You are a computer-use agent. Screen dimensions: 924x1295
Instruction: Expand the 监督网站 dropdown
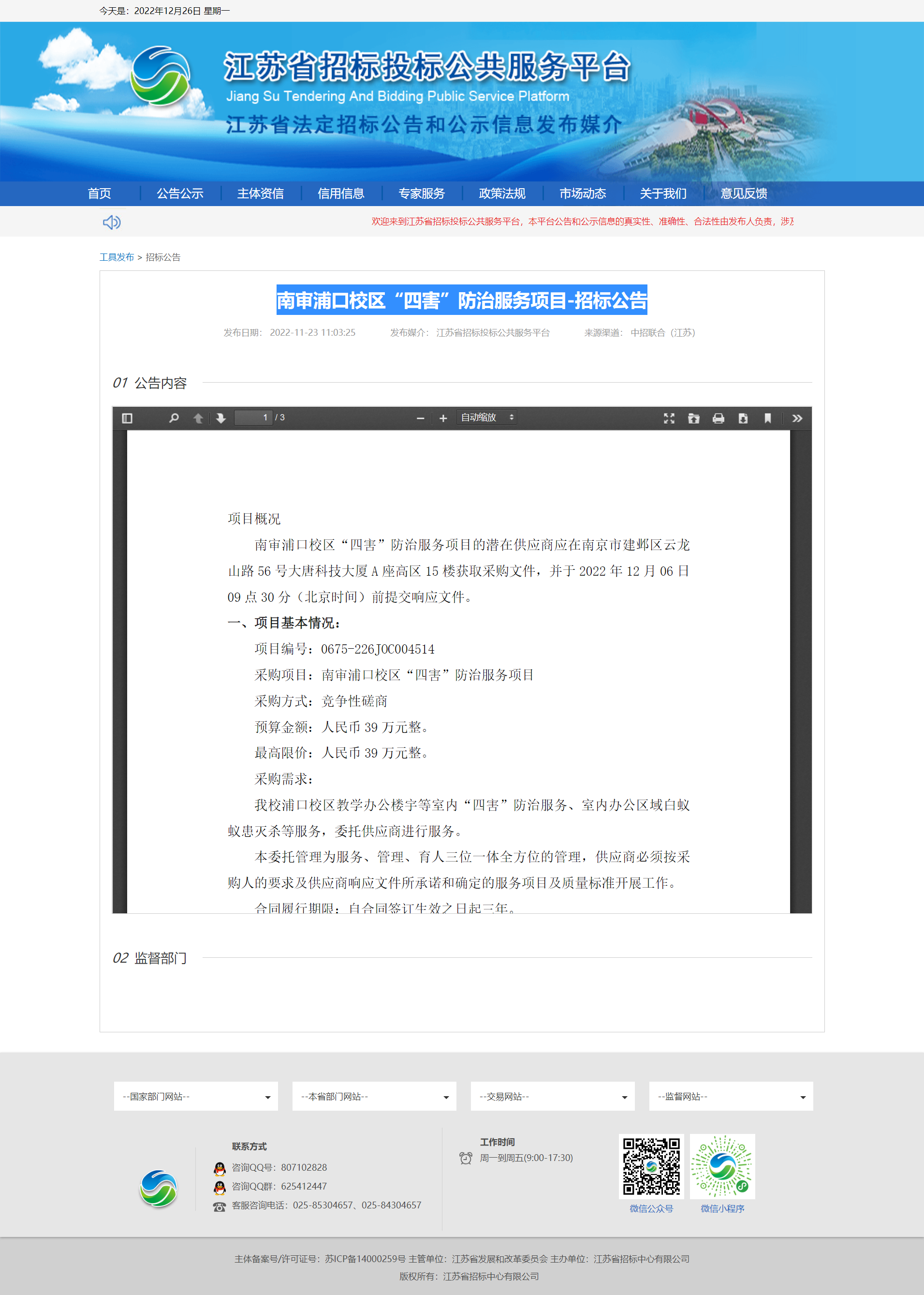click(731, 1096)
